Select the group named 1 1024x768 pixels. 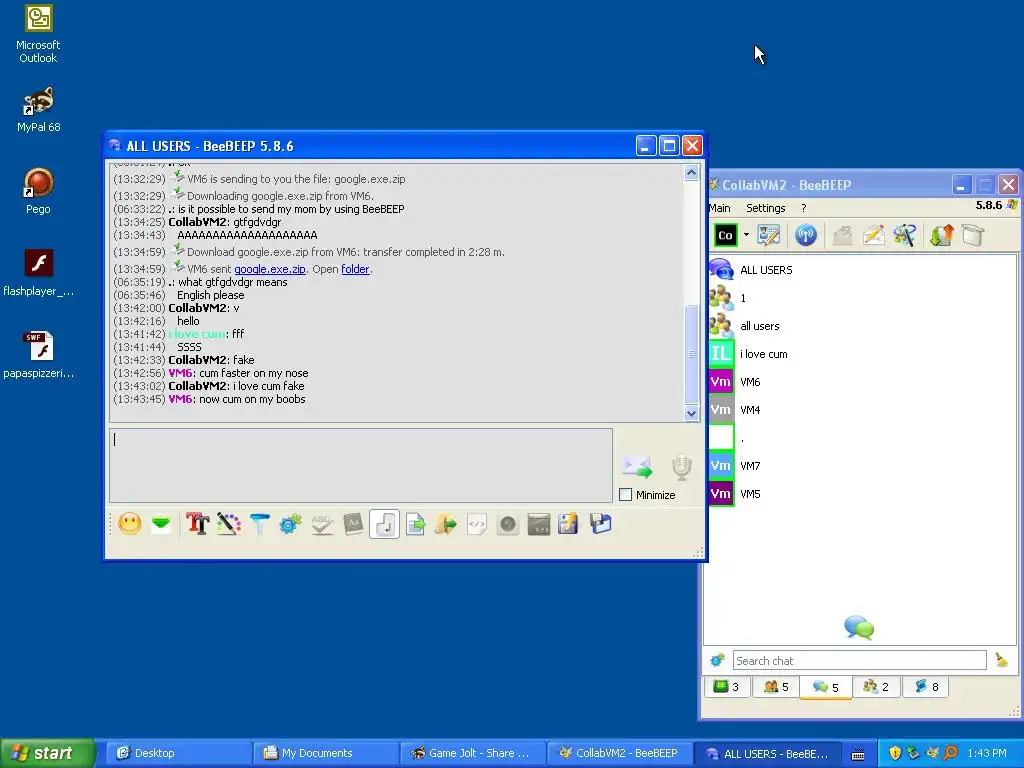pos(862,298)
